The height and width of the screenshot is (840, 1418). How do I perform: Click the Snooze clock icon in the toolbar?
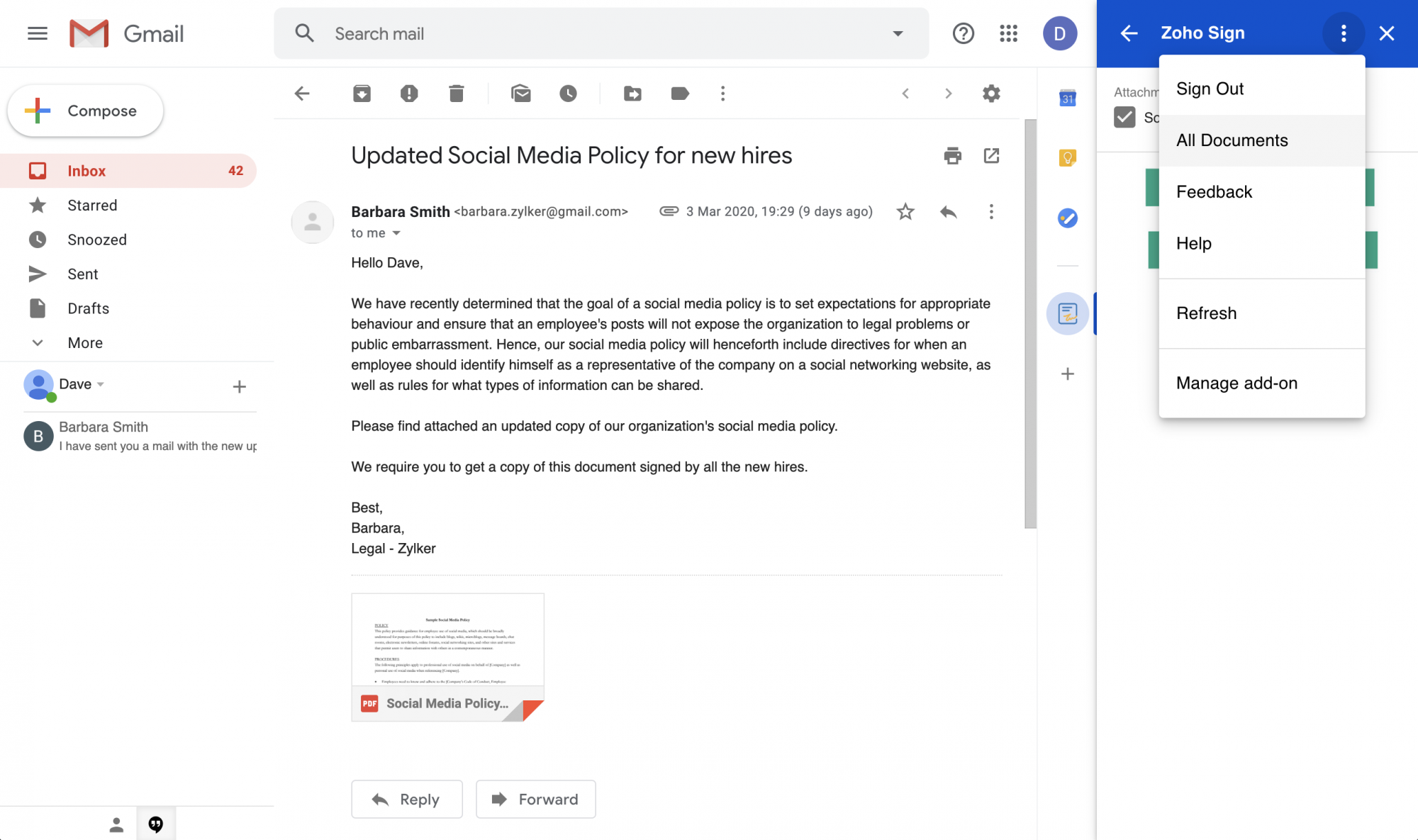click(568, 94)
